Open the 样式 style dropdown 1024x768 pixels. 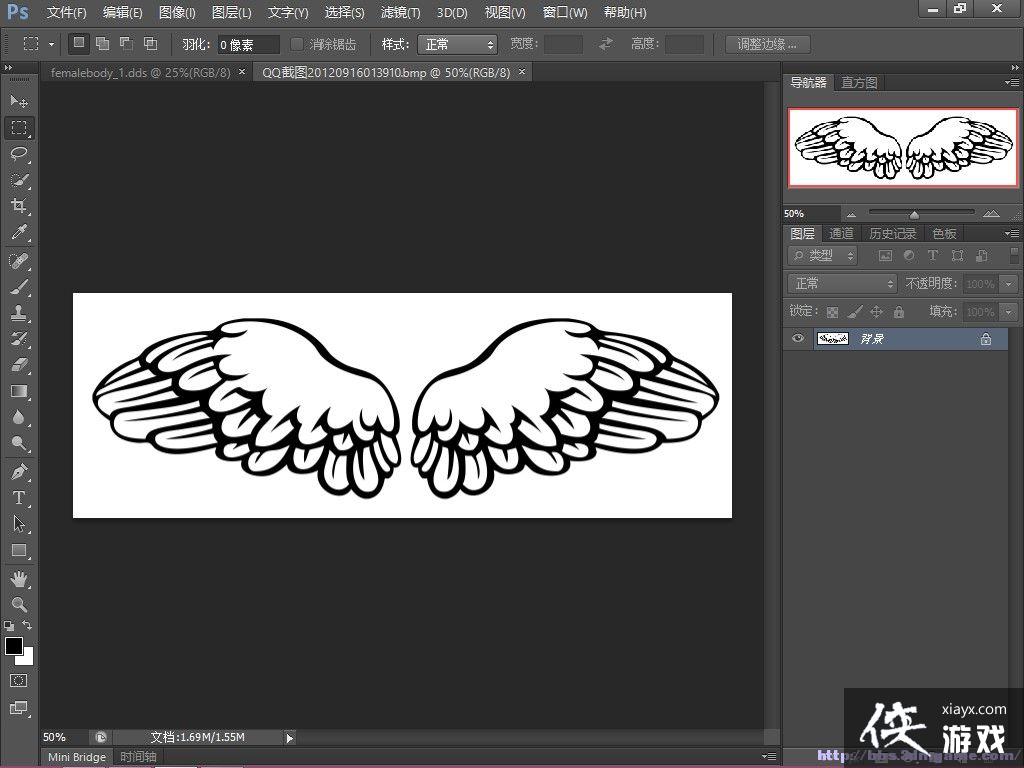pyautogui.click(x=459, y=44)
